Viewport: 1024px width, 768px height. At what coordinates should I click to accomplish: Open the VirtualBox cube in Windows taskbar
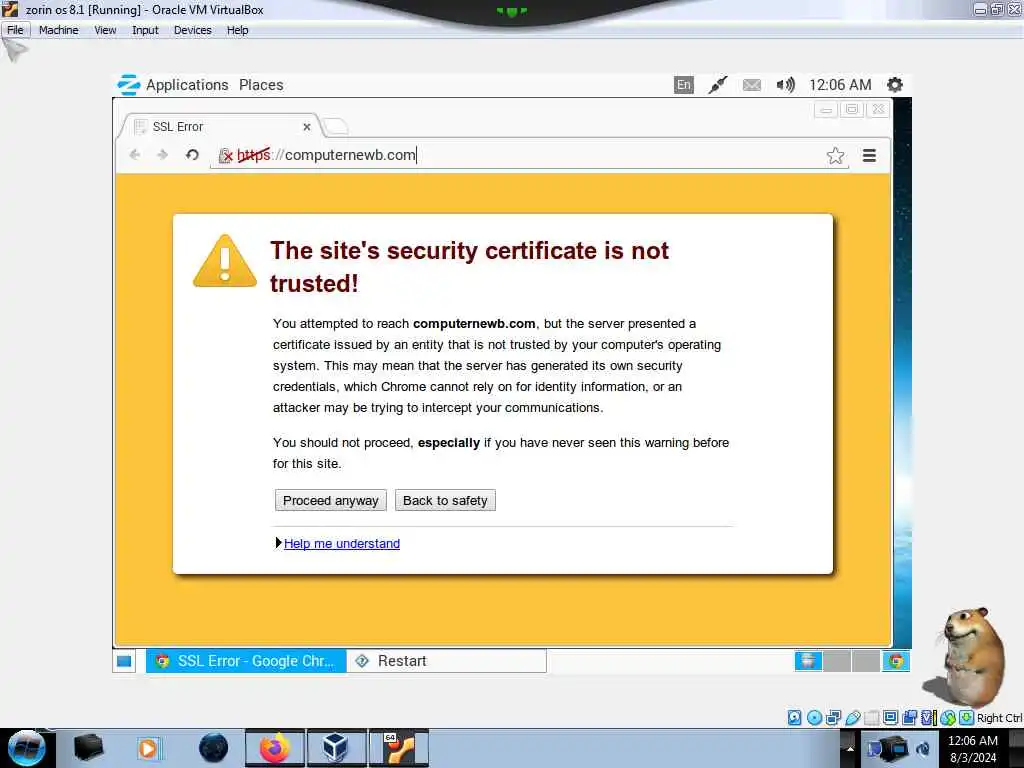click(x=335, y=748)
